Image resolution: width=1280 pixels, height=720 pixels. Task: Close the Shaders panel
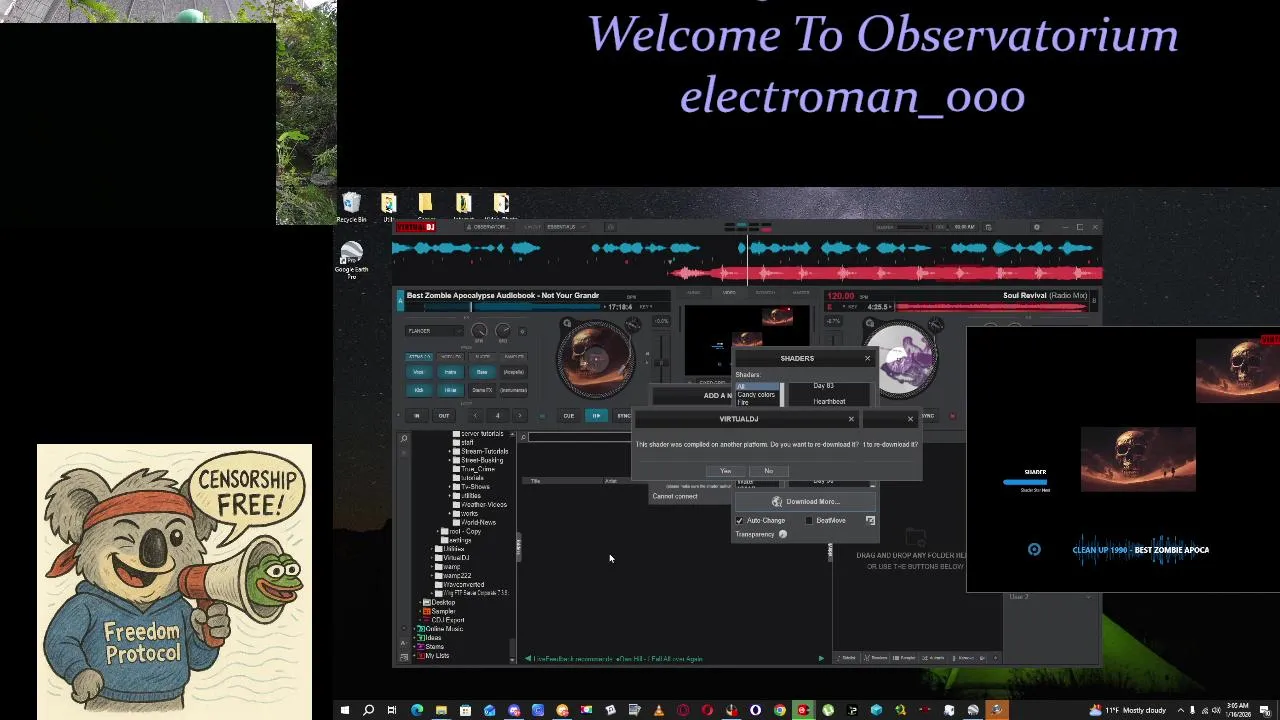(x=867, y=358)
